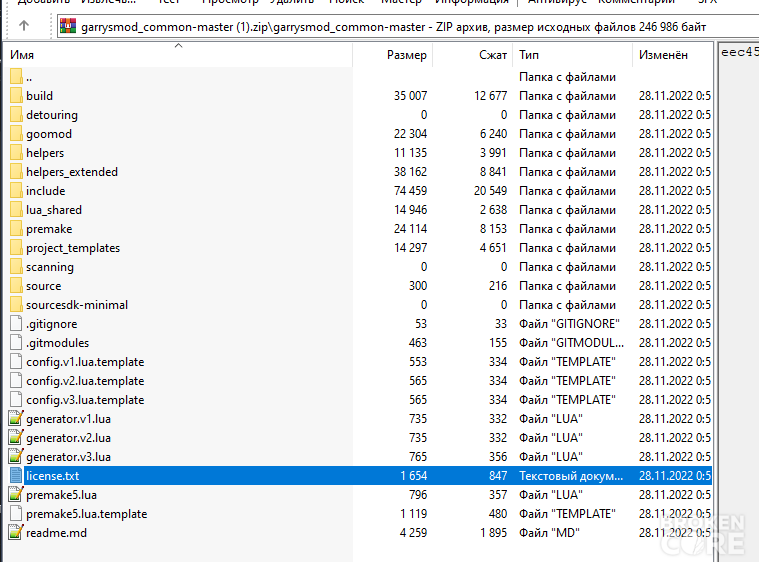
Task: Click size value 35 007 of build
Action: pos(410,95)
